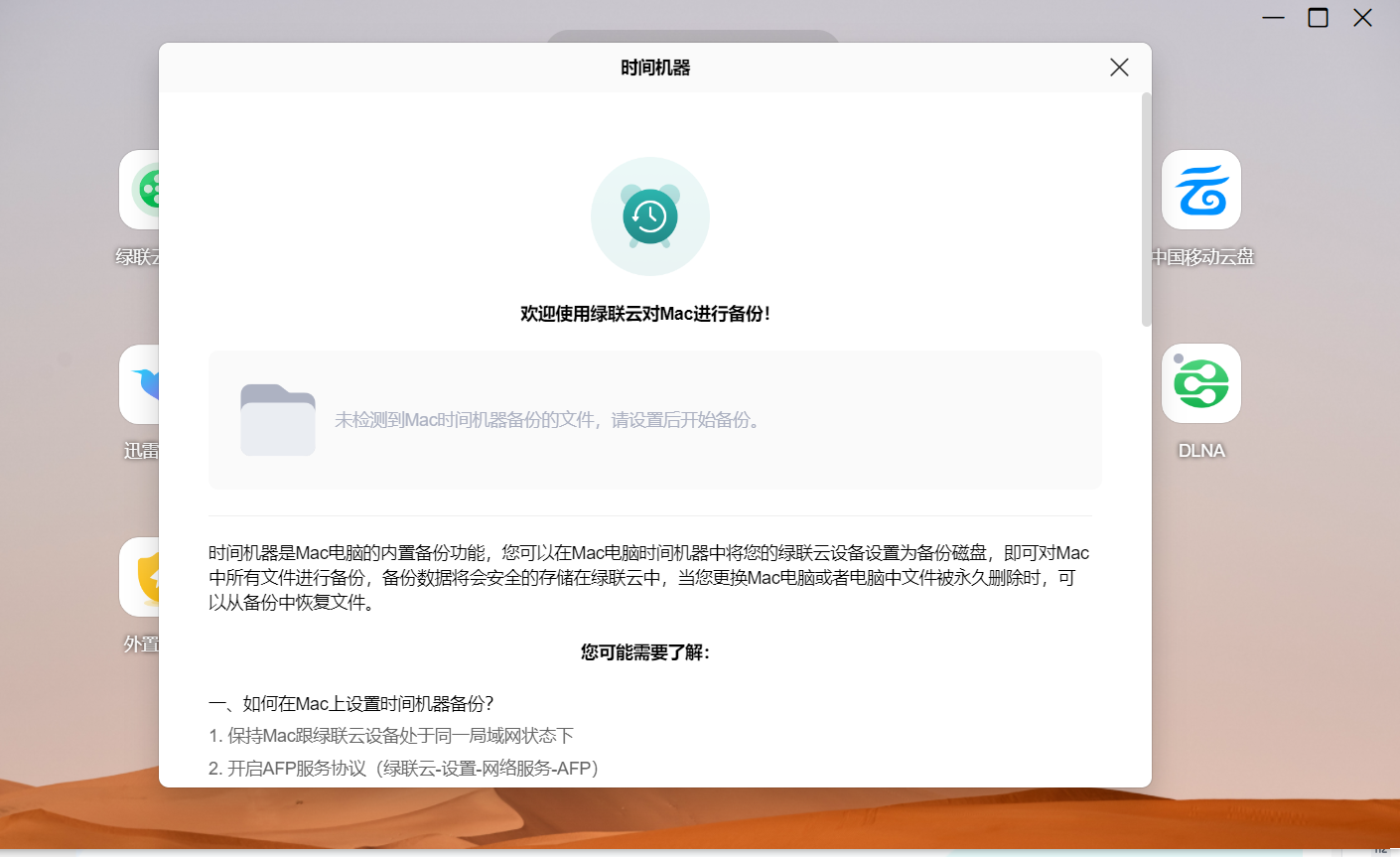1400x857 pixels.
Task: Open the partially hidden 迅雷 app icon
Action: (x=140, y=384)
